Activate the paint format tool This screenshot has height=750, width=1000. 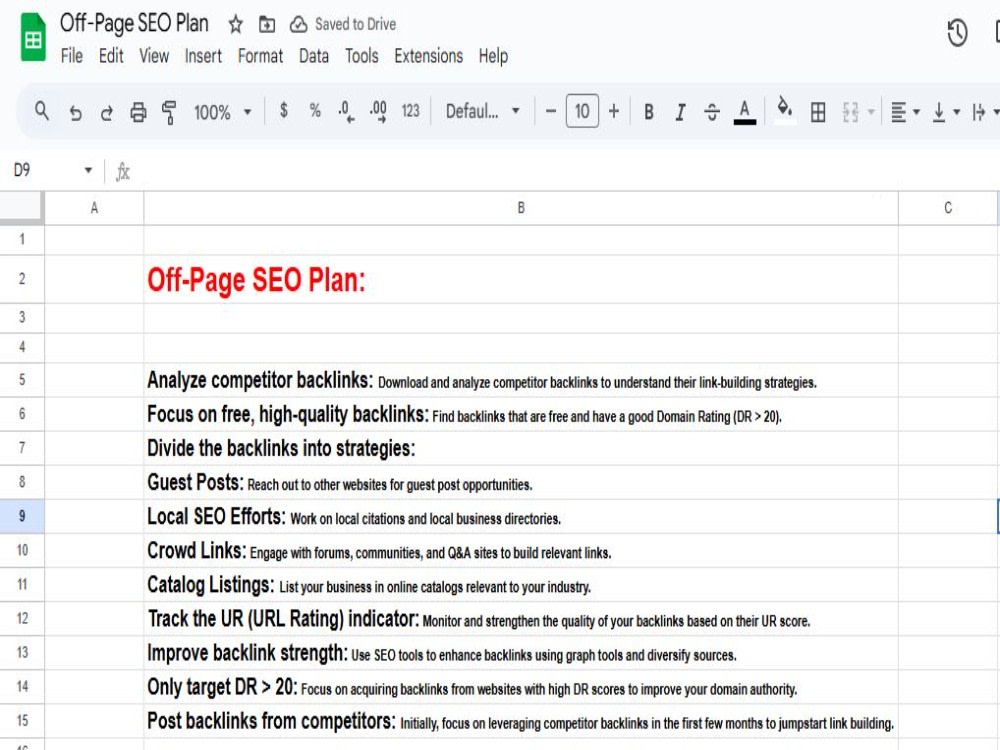[169, 112]
